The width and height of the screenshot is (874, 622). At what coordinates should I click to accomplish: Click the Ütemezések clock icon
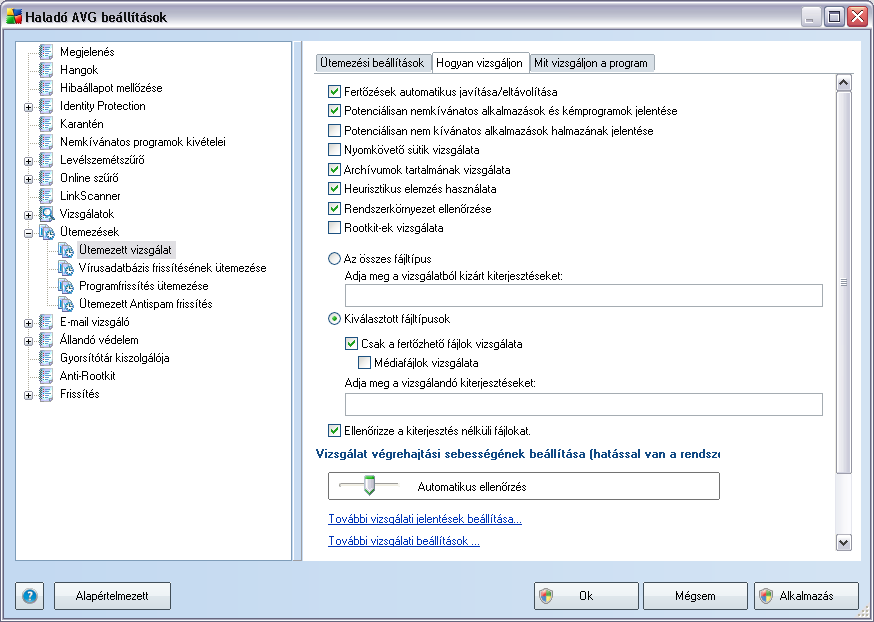46,232
